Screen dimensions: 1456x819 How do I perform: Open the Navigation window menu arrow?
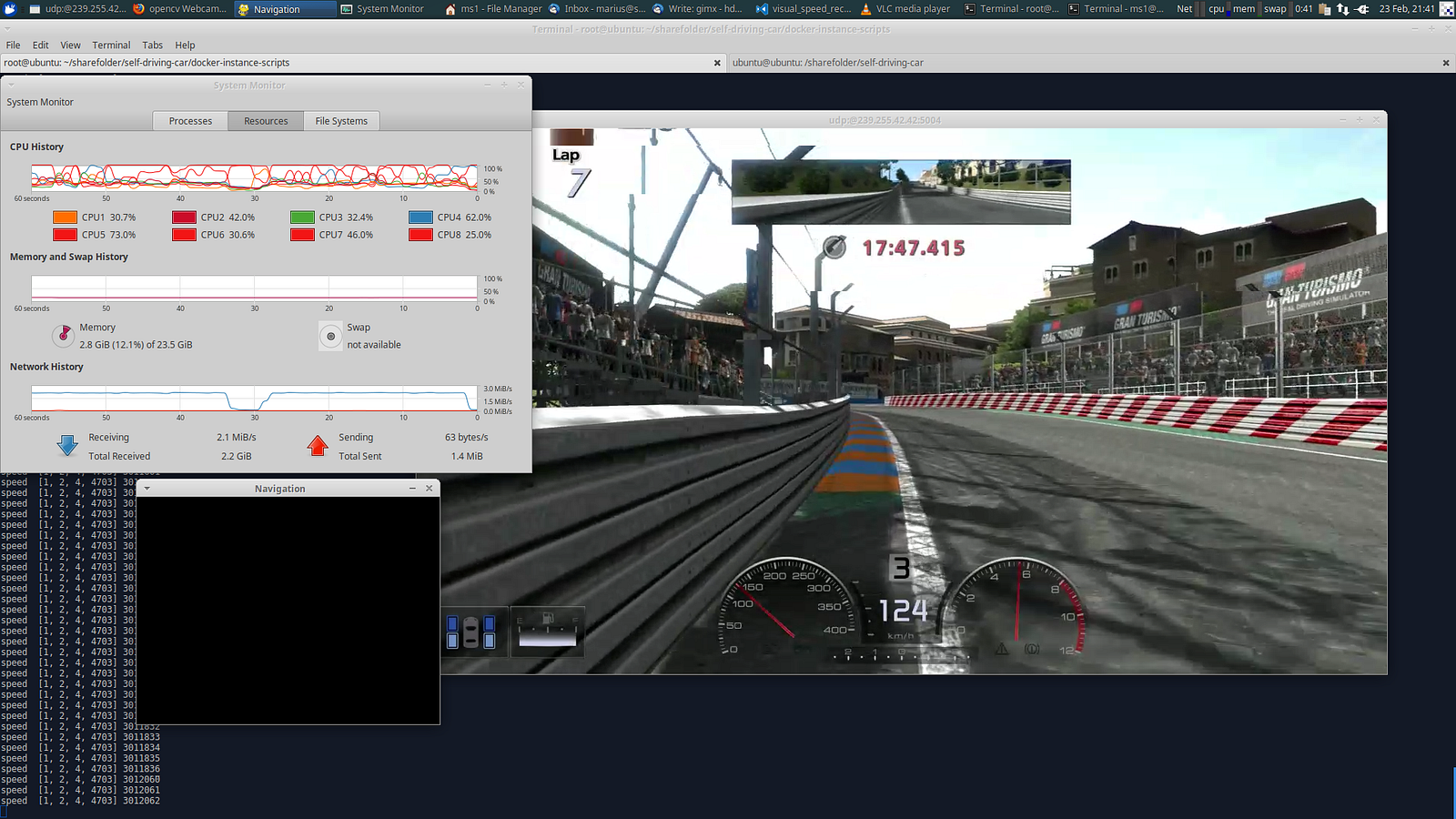147,489
